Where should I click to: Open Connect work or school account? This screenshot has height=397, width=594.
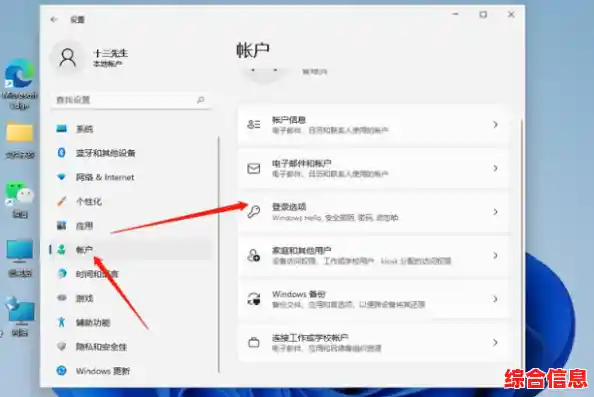coord(373,342)
